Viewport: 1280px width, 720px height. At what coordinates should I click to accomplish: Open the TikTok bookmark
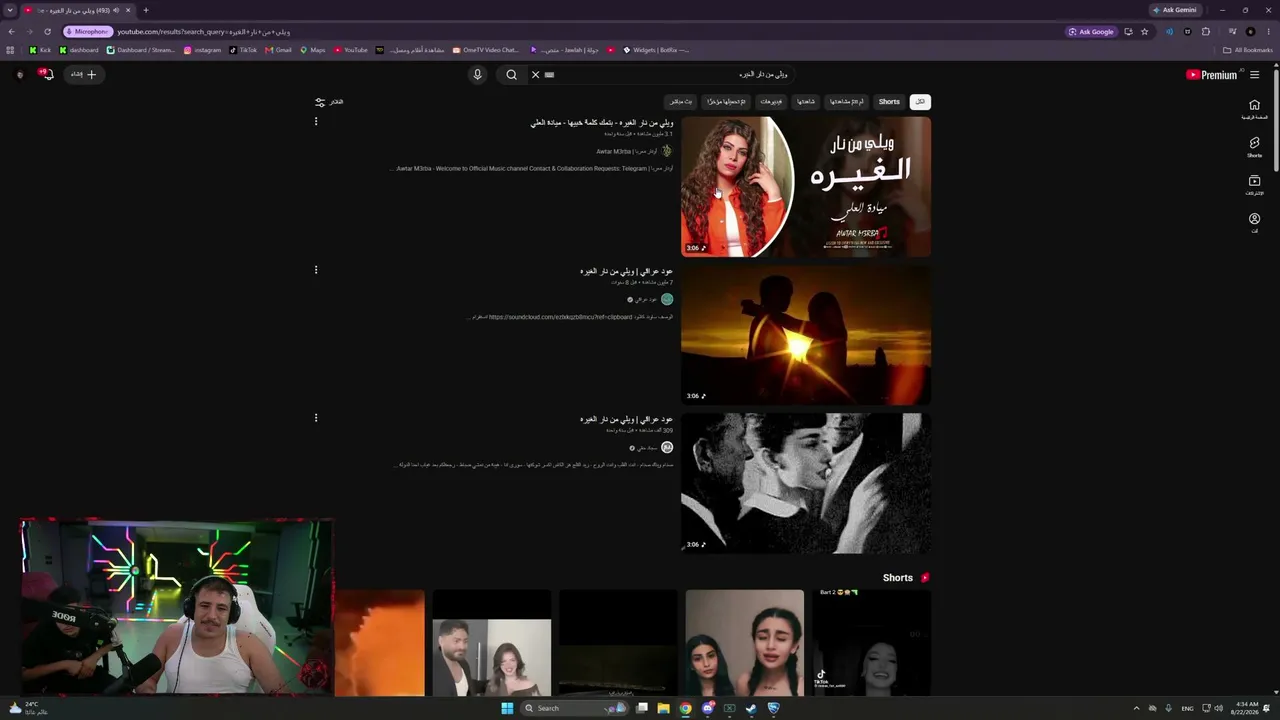coord(243,50)
